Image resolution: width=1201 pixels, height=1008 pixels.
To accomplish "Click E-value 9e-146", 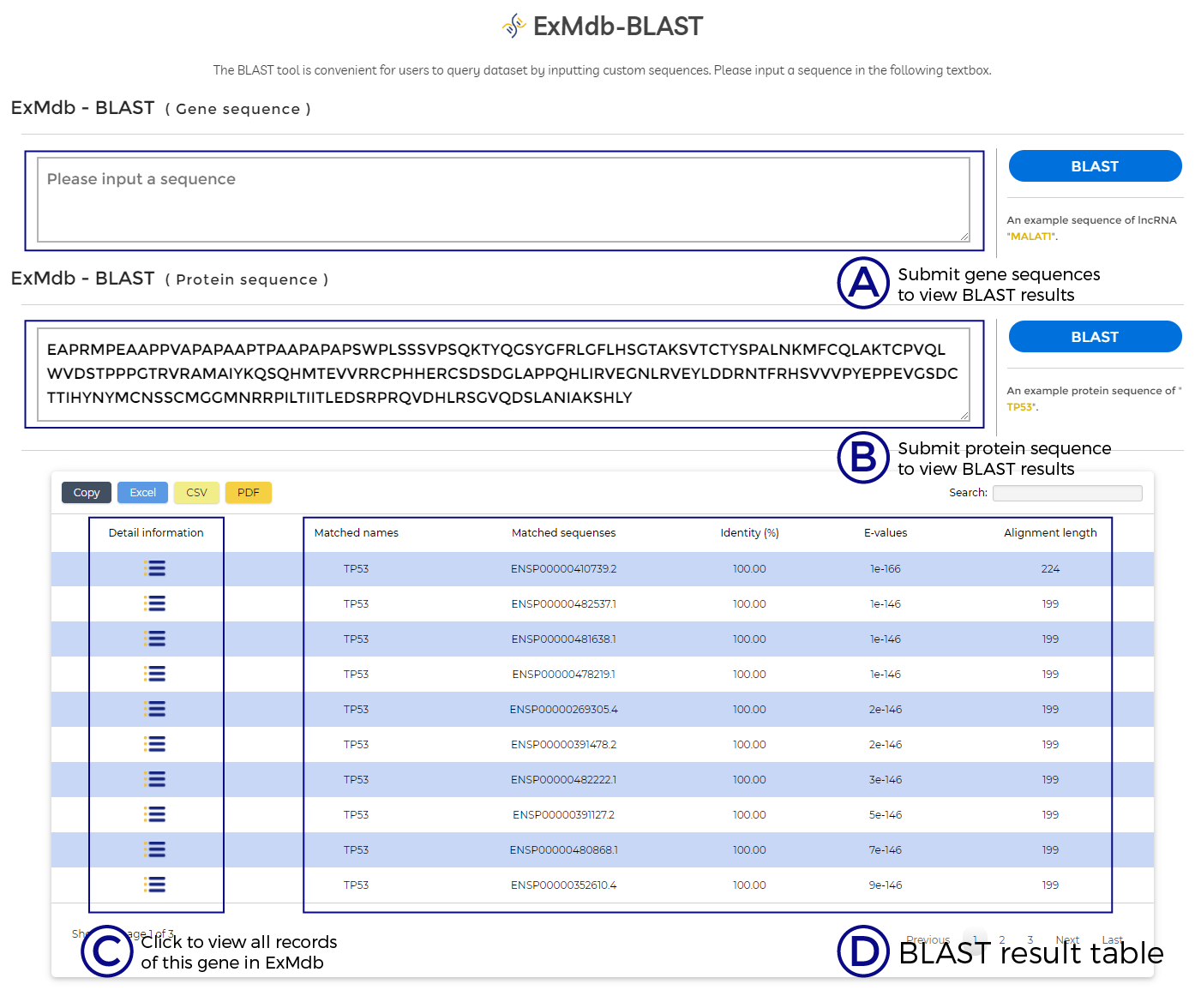I will coord(886,885).
